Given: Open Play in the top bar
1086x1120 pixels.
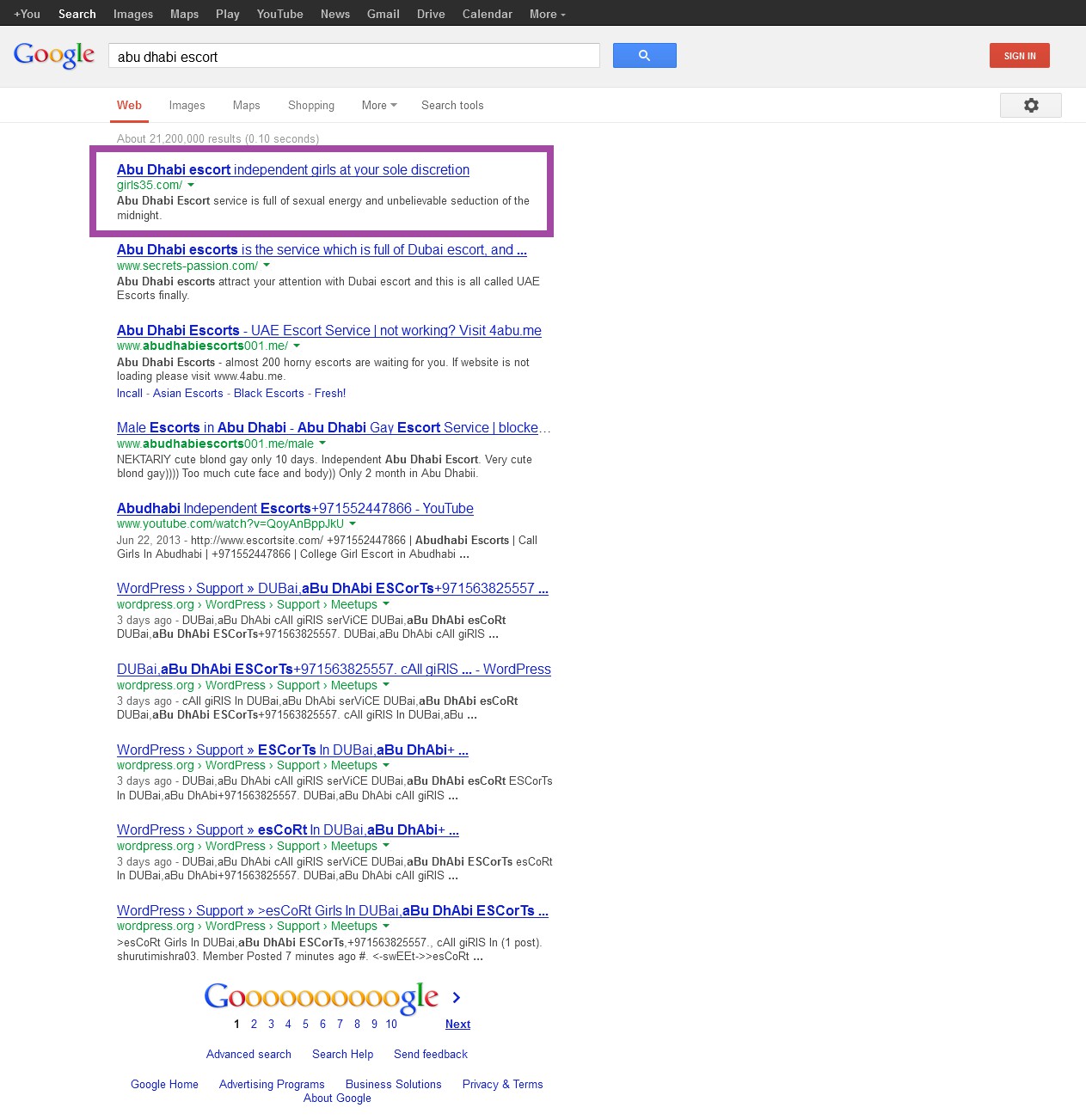Looking at the screenshot, I should [228, 14].
